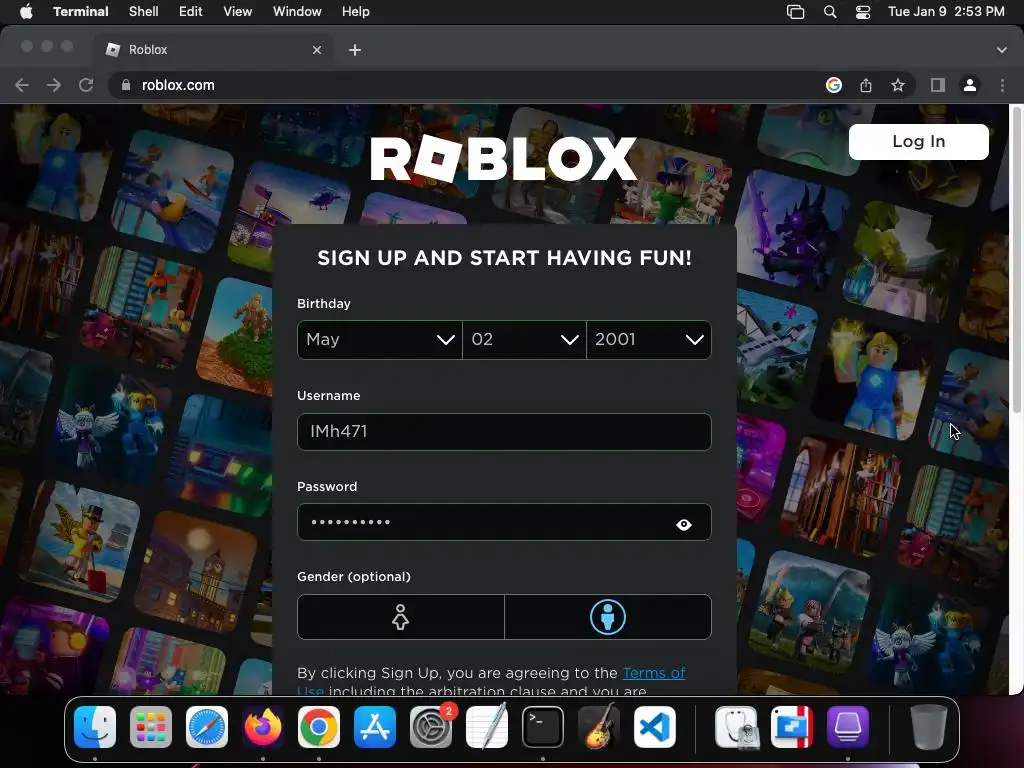Open the Google icon in address bar
Viewport: 1024px width, 768px height.
(x=833, y=85)
